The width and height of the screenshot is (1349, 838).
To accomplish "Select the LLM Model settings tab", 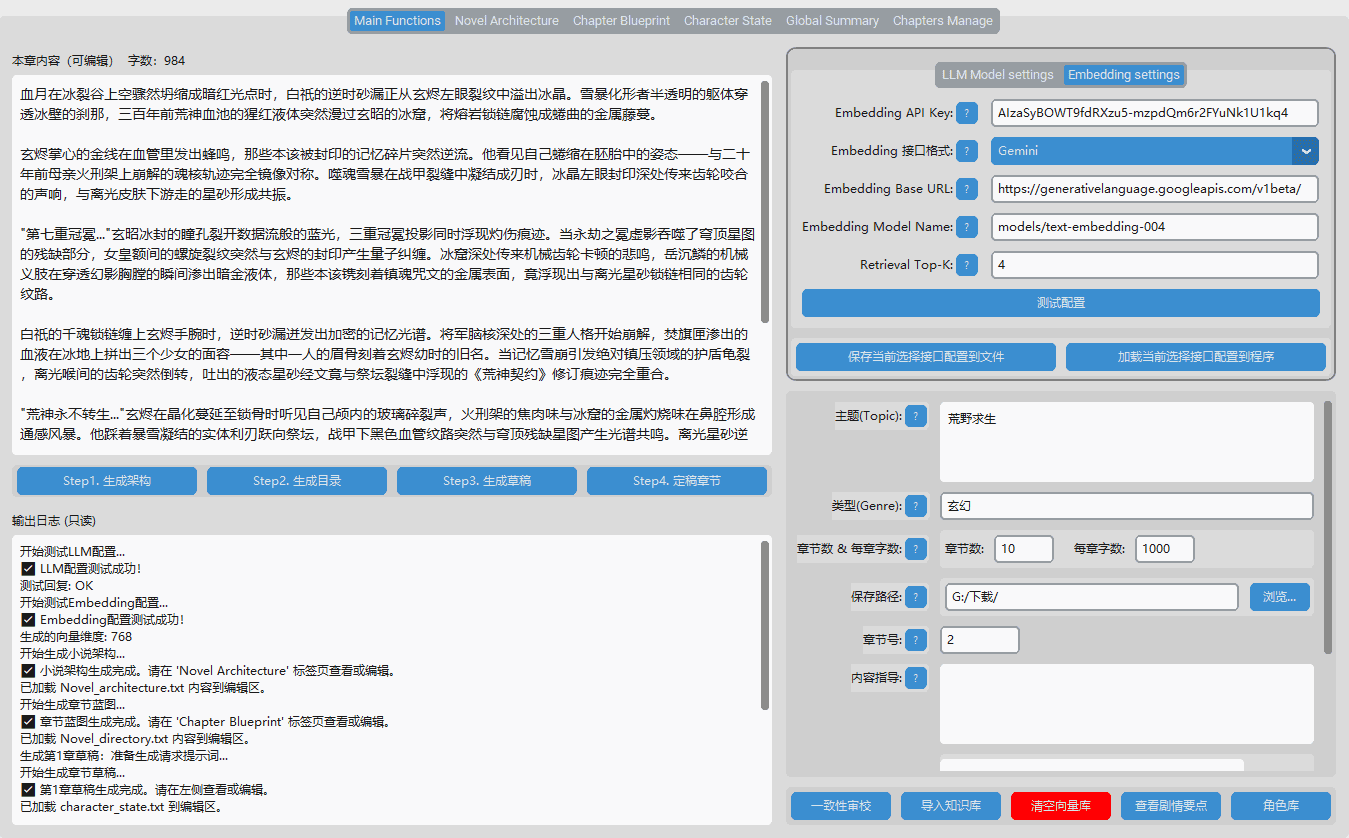I will coord(997,75).
